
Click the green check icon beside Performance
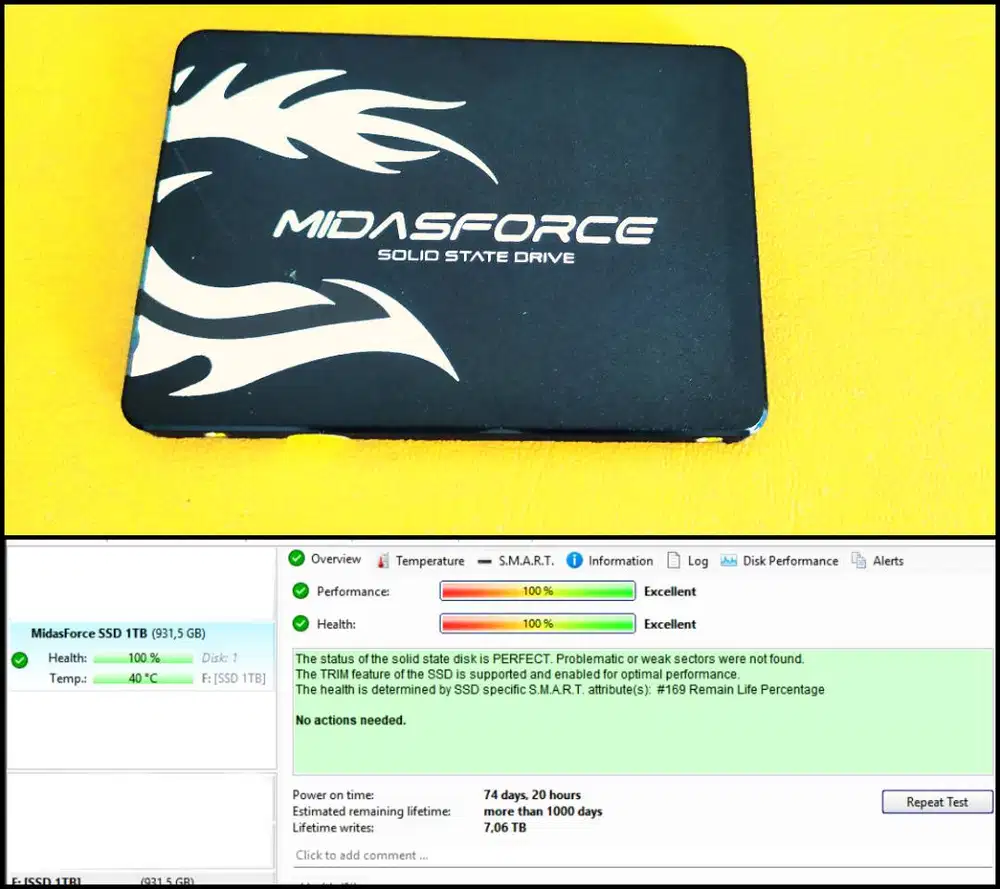(x=300, y=591)
